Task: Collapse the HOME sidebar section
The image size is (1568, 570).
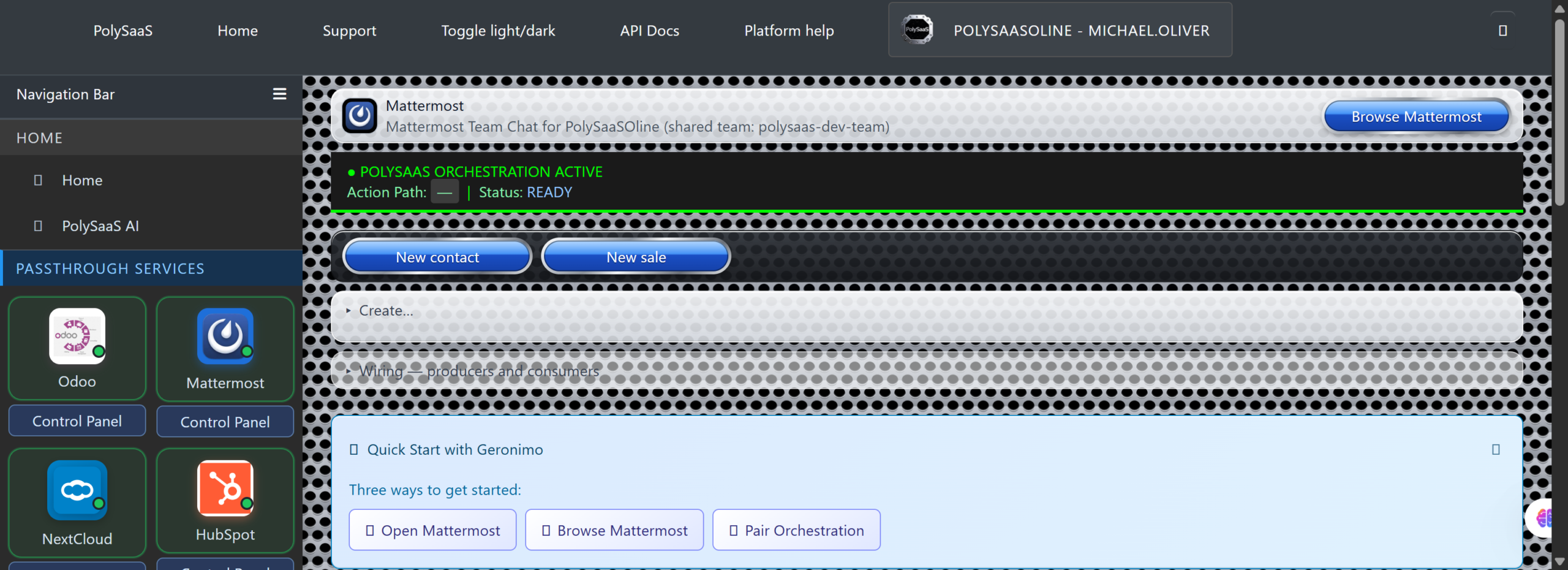Action: pyautogui.click(x=151, y=138)
